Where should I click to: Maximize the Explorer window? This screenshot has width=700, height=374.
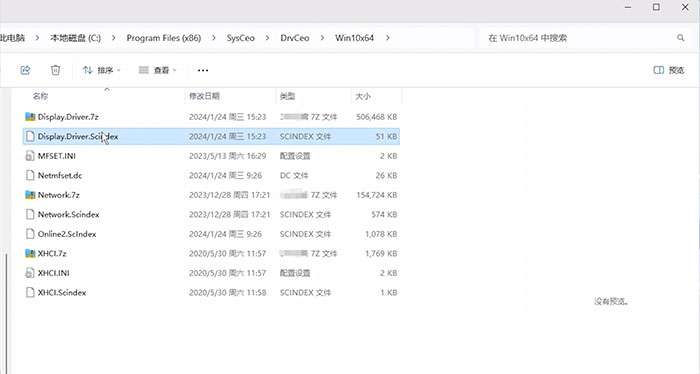coord(656,8)
